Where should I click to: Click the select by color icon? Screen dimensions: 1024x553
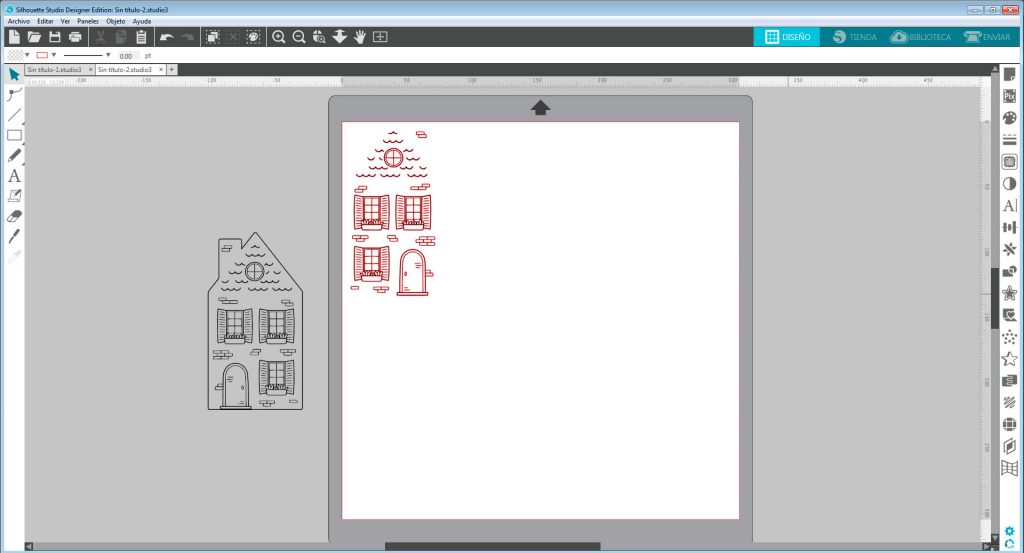pos(253,37)
